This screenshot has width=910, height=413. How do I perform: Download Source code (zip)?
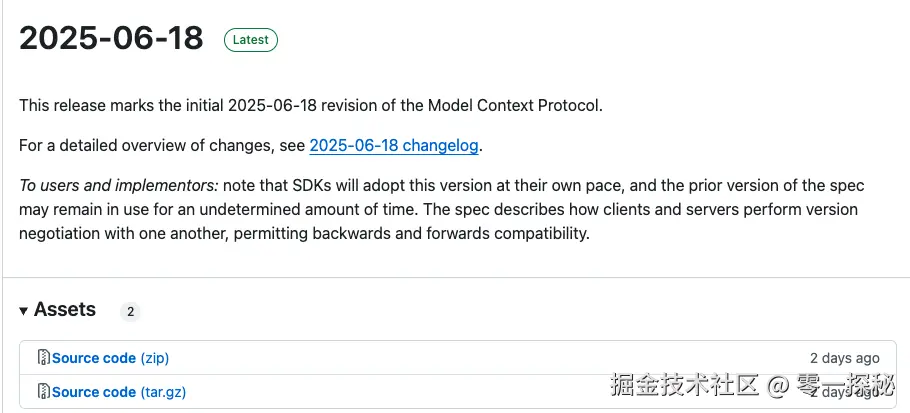(x=110, y=358)
